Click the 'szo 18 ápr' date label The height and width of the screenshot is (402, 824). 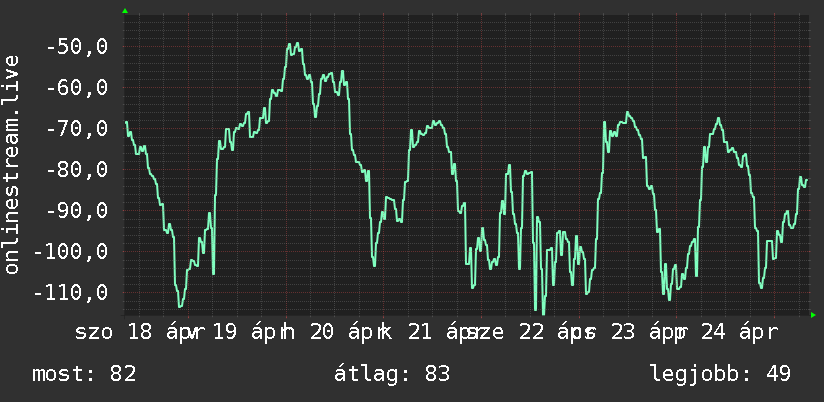[135, 333]
